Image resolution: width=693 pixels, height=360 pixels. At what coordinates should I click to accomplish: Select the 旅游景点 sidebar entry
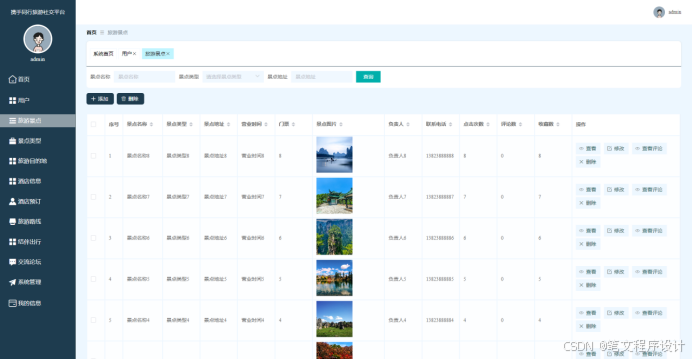[38, 121]
